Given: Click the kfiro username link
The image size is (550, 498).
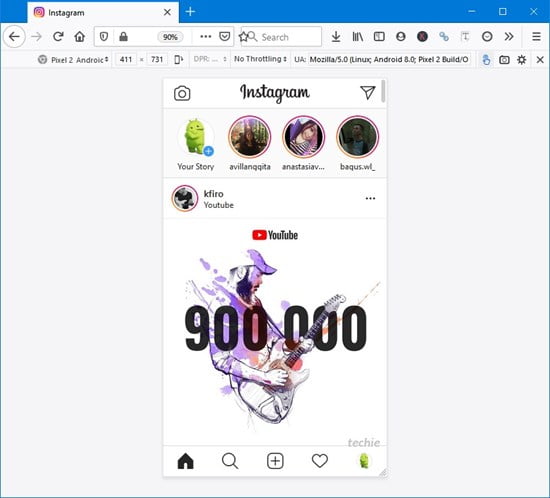Looking at the screenshot, I should (x=213, y=194).
